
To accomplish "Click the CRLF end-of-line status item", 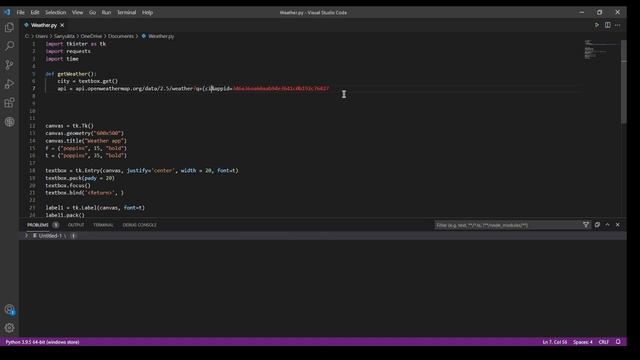I will pos(604,342).
